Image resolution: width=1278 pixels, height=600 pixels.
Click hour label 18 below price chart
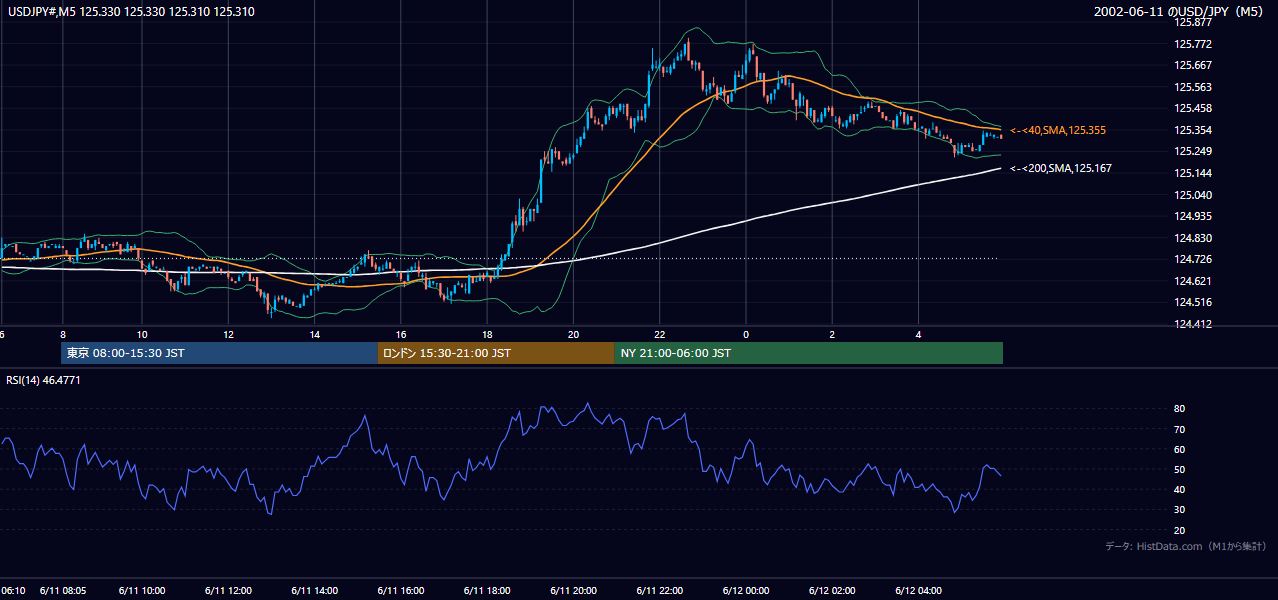coord(487,334)
